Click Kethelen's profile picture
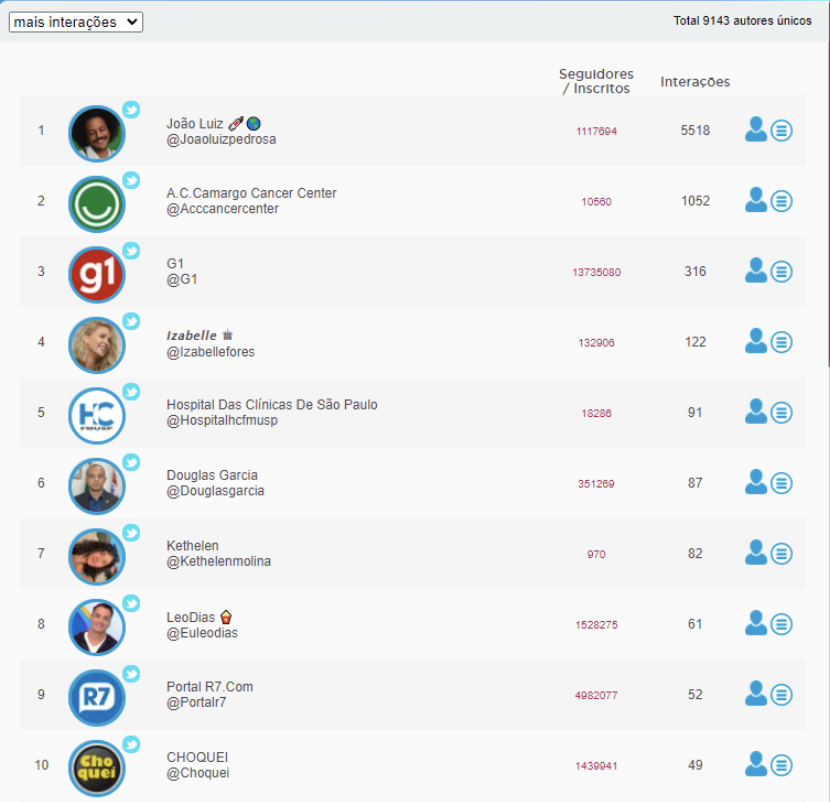The image size is (830, 802). pos(96,556)
